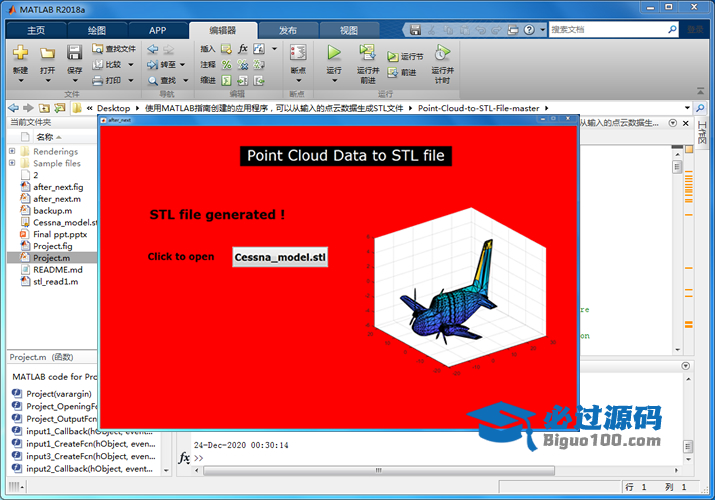Click command window horizontal scrollbar
This screenshot has width=715, height=500.
point(378,470)
